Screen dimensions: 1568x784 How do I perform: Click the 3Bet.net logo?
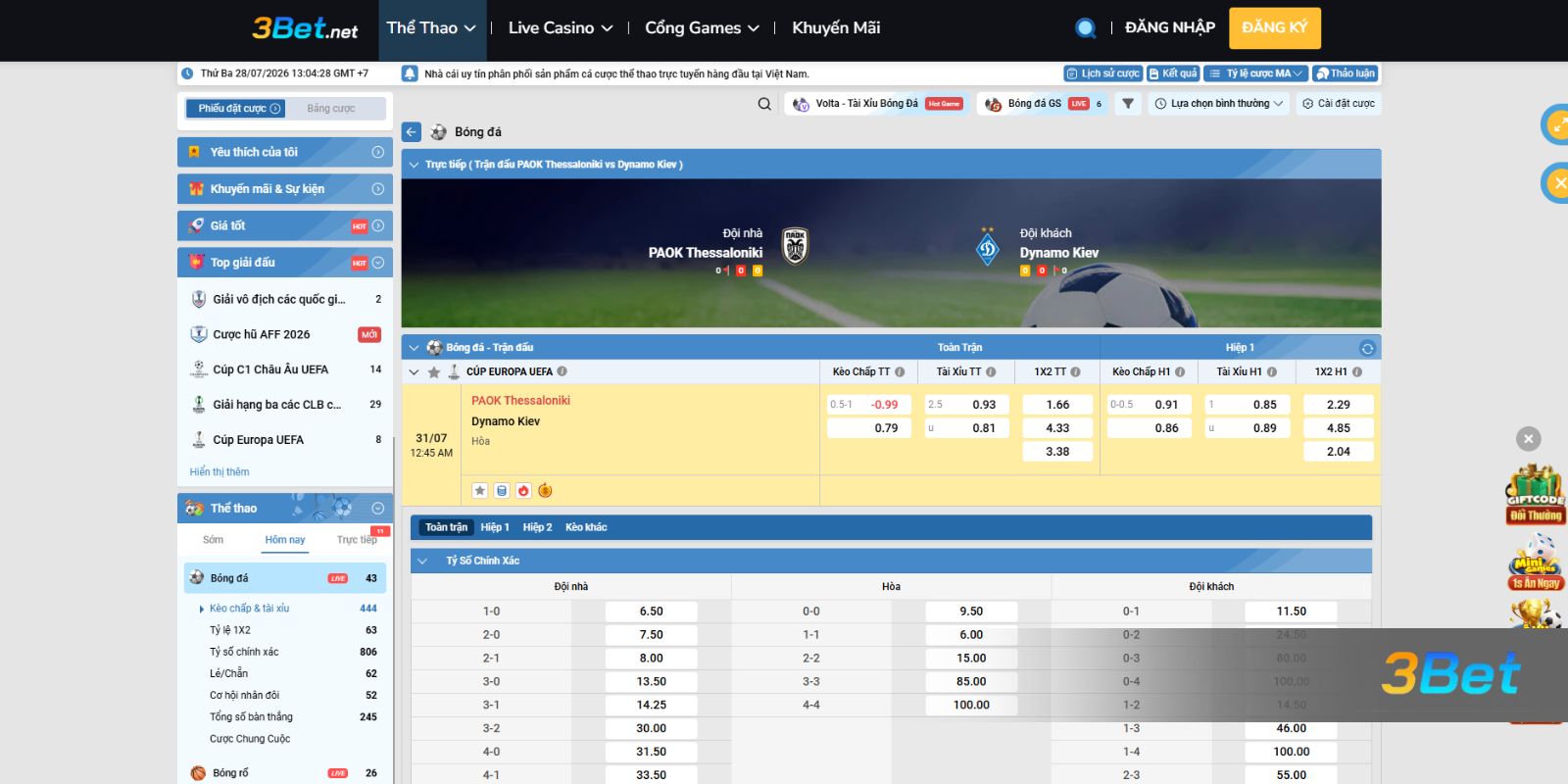pos(305,28)
